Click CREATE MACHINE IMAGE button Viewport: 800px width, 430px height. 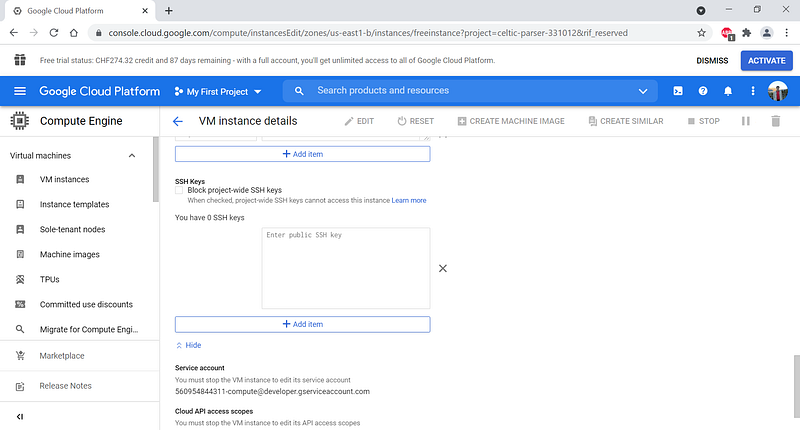[x=511, y=121]
